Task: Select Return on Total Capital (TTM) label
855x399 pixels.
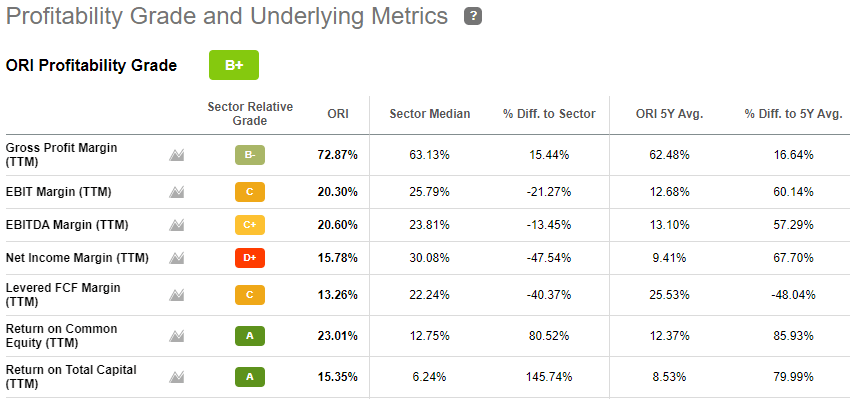Action: point(71,377)
